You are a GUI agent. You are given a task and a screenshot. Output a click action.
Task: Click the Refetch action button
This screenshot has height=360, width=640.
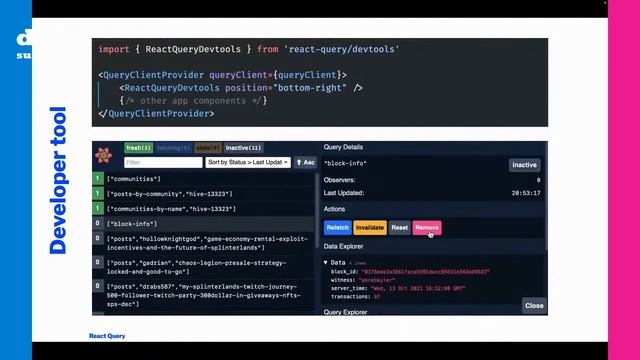tap(338, 228)
